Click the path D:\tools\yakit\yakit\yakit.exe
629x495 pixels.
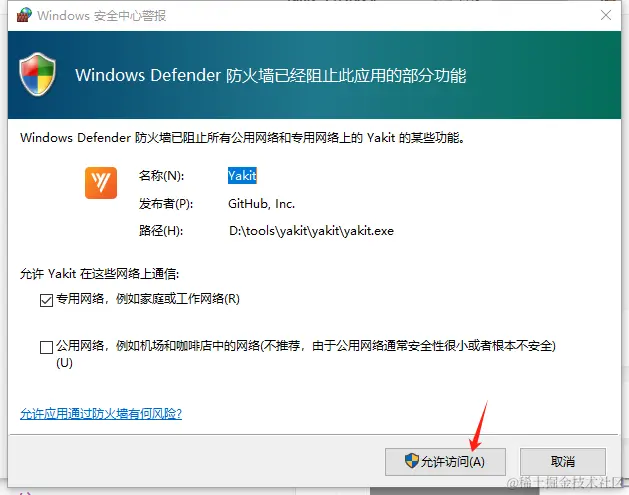click(x=311, y=231)
